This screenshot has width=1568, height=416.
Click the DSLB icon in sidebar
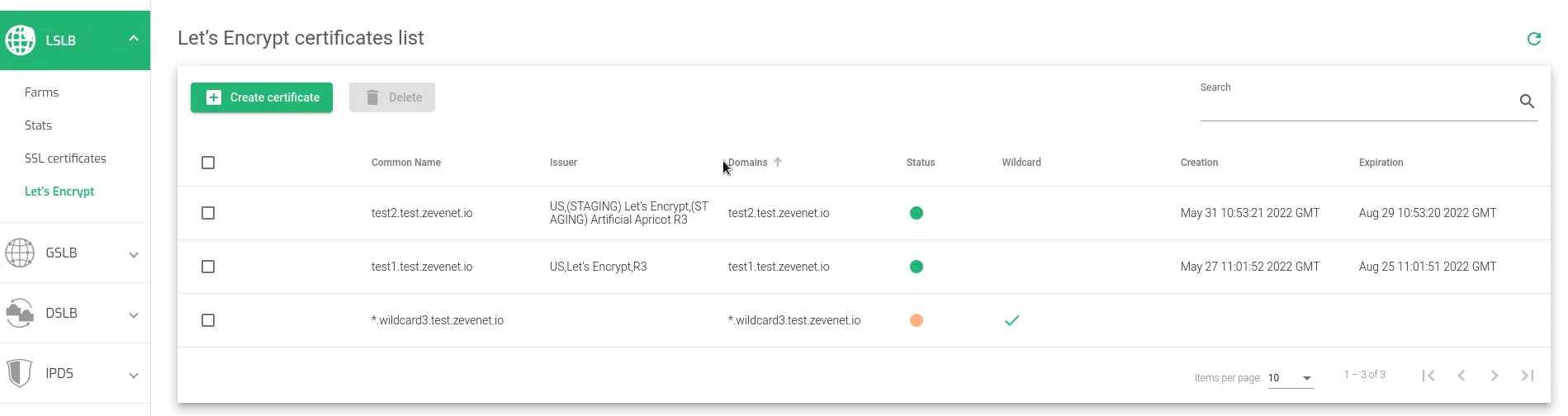click(x=20, y=313)
